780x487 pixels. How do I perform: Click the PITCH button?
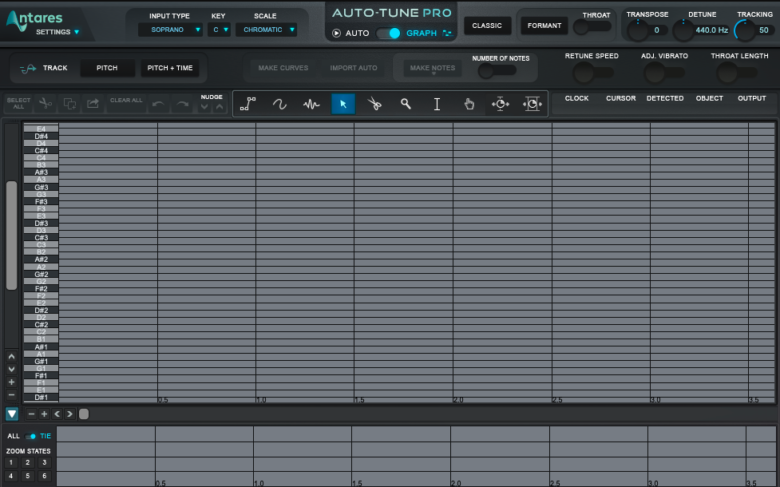click(107, 68)
